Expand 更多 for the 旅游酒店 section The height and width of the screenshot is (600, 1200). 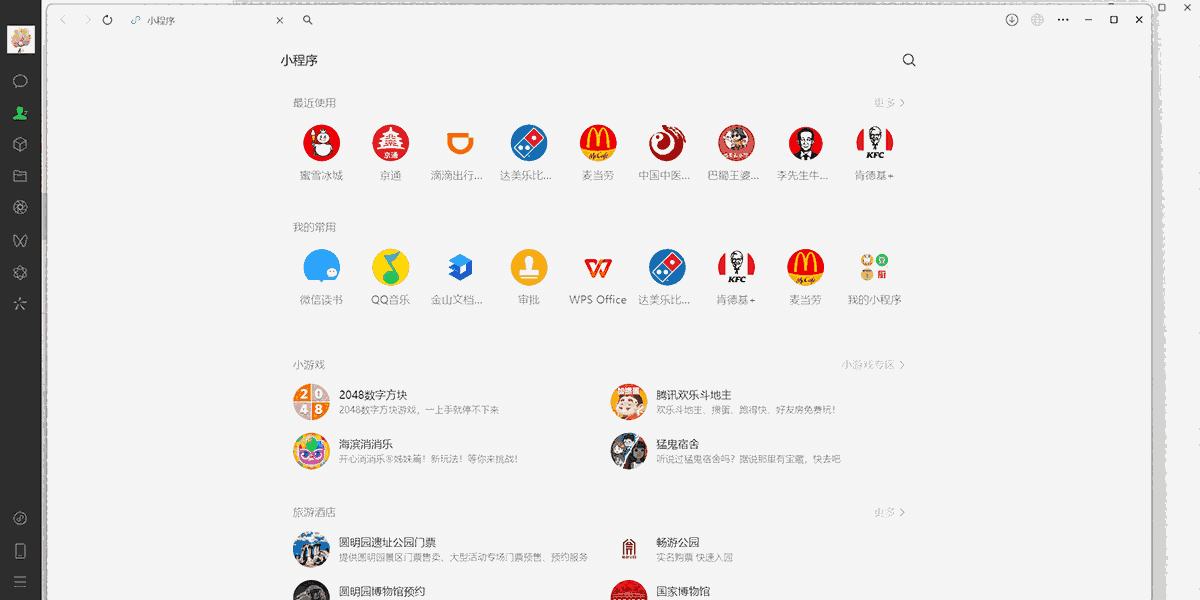[886, 511]
